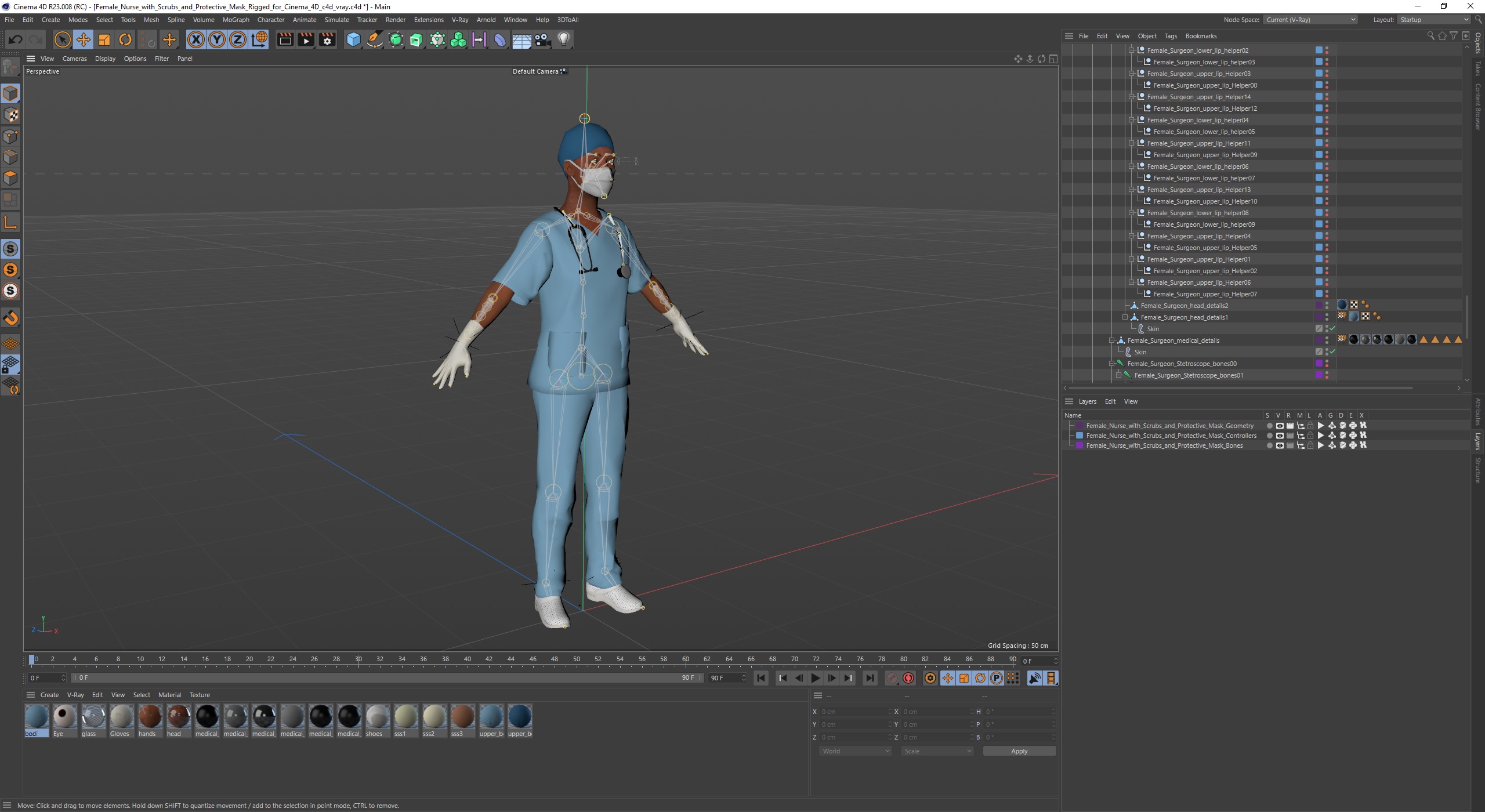Toggle visibility of the Geometry layer
The image size is (1485, 812).
point(1279,426)
